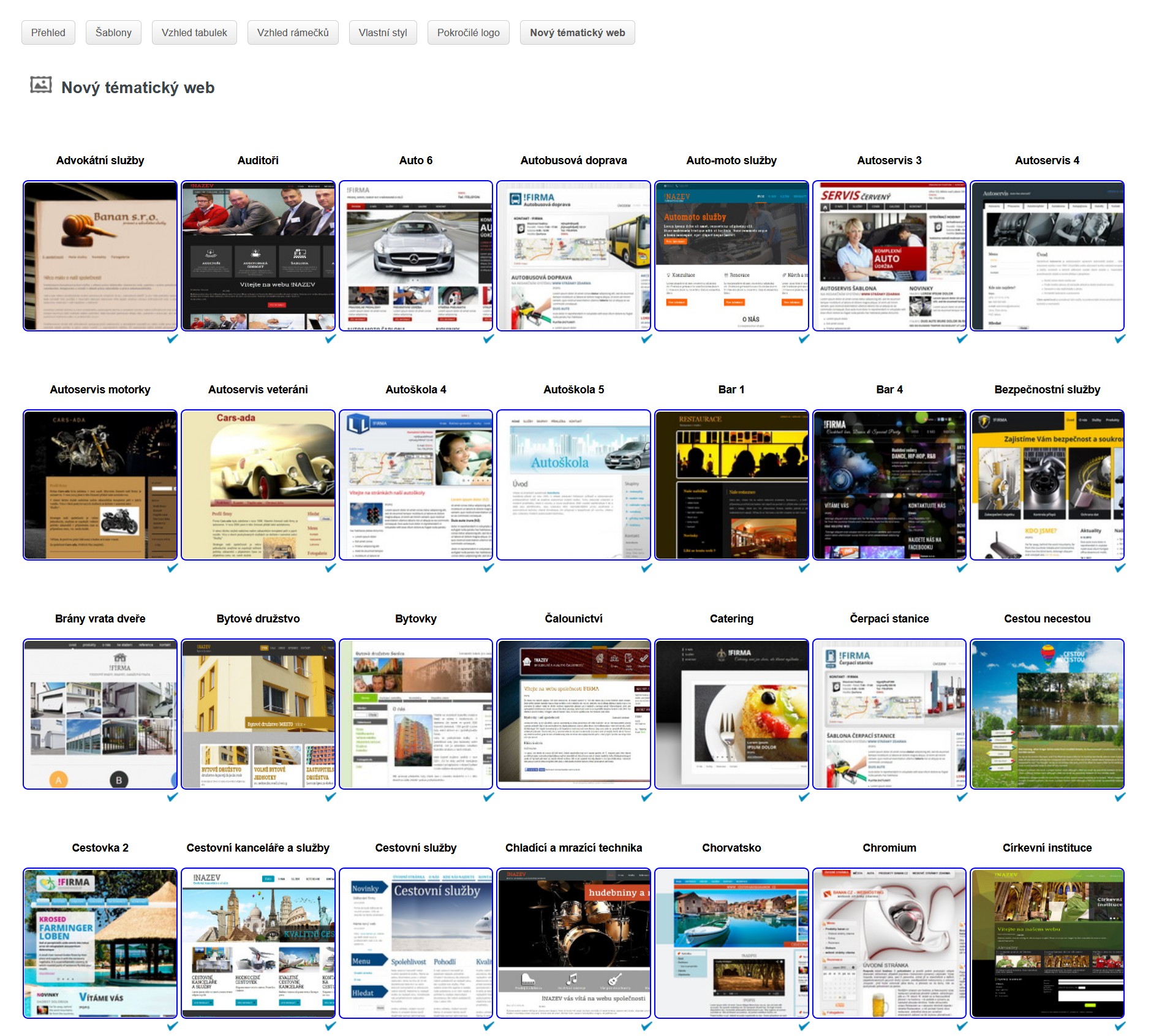Click the Pokročilé logo button
1151x1036 pixels.
[468, 32]
